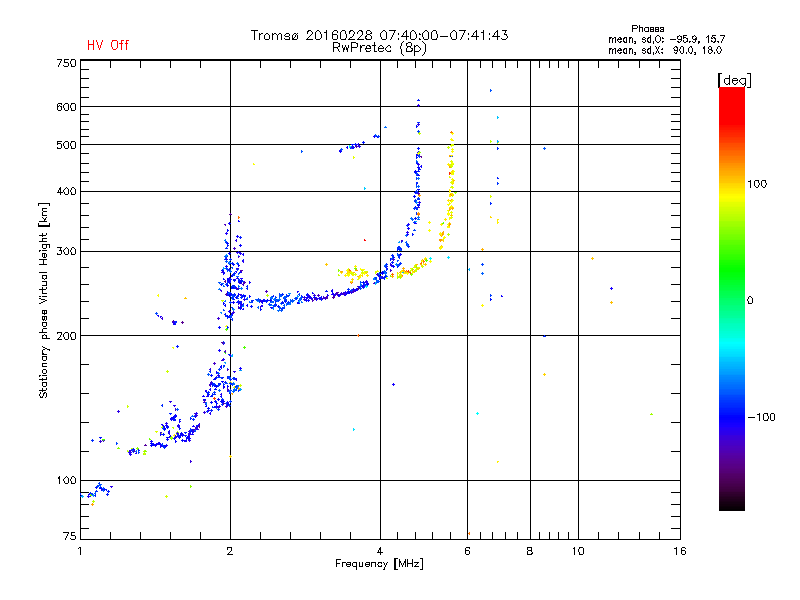Click the 'Phases' header text
The image size is (800, 600).
coord(647,29)
